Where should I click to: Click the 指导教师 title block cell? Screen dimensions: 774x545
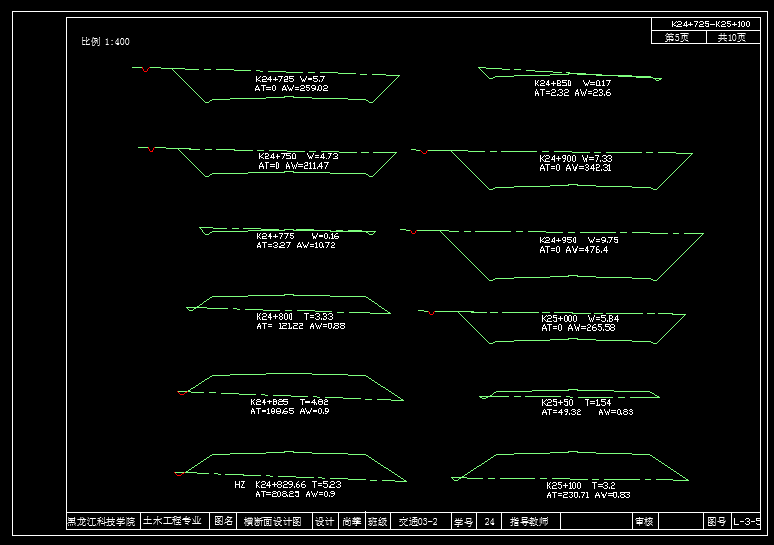[x=529, y=521]
